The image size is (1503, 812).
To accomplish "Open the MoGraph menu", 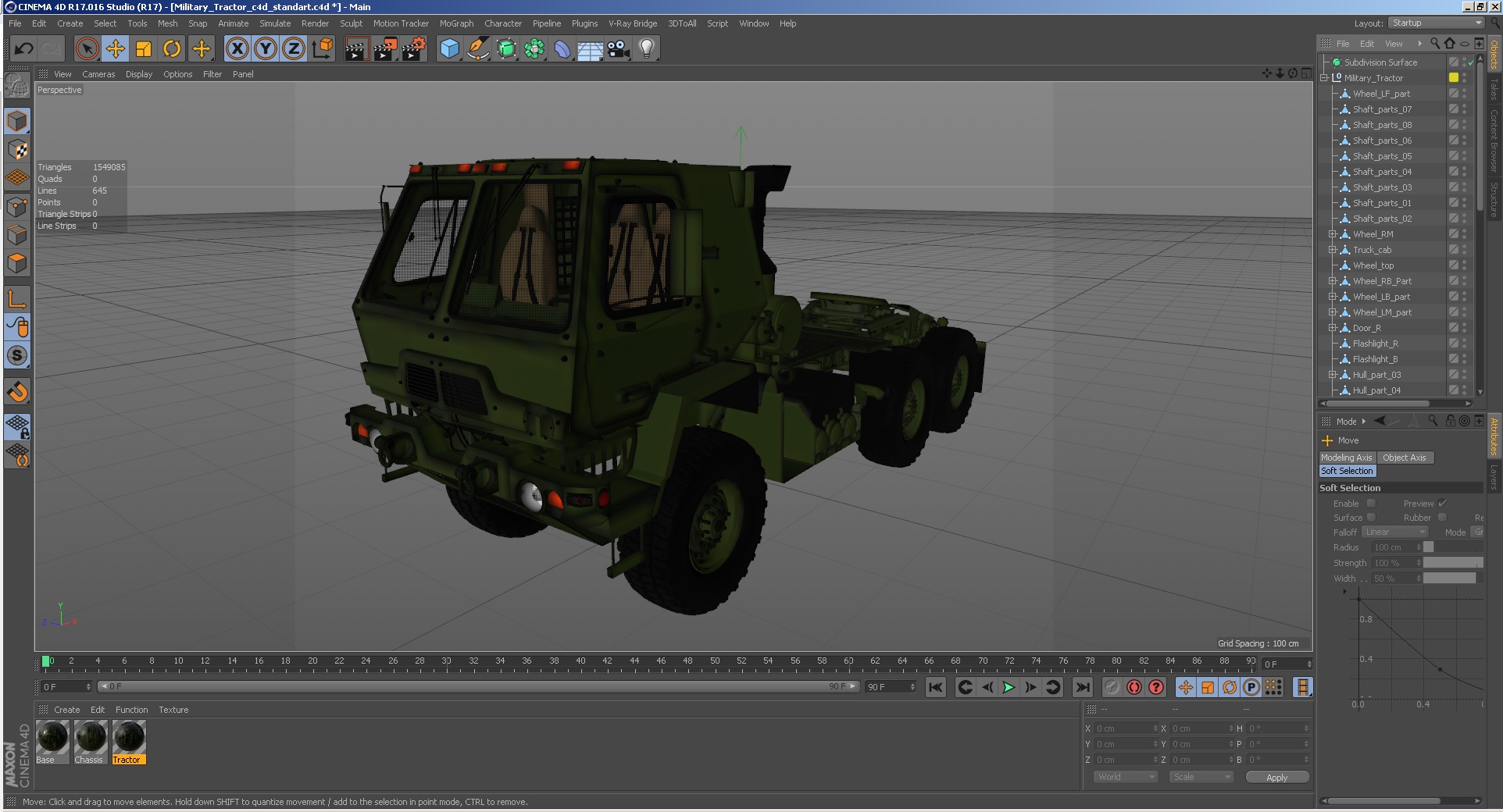I will (456, 23).
